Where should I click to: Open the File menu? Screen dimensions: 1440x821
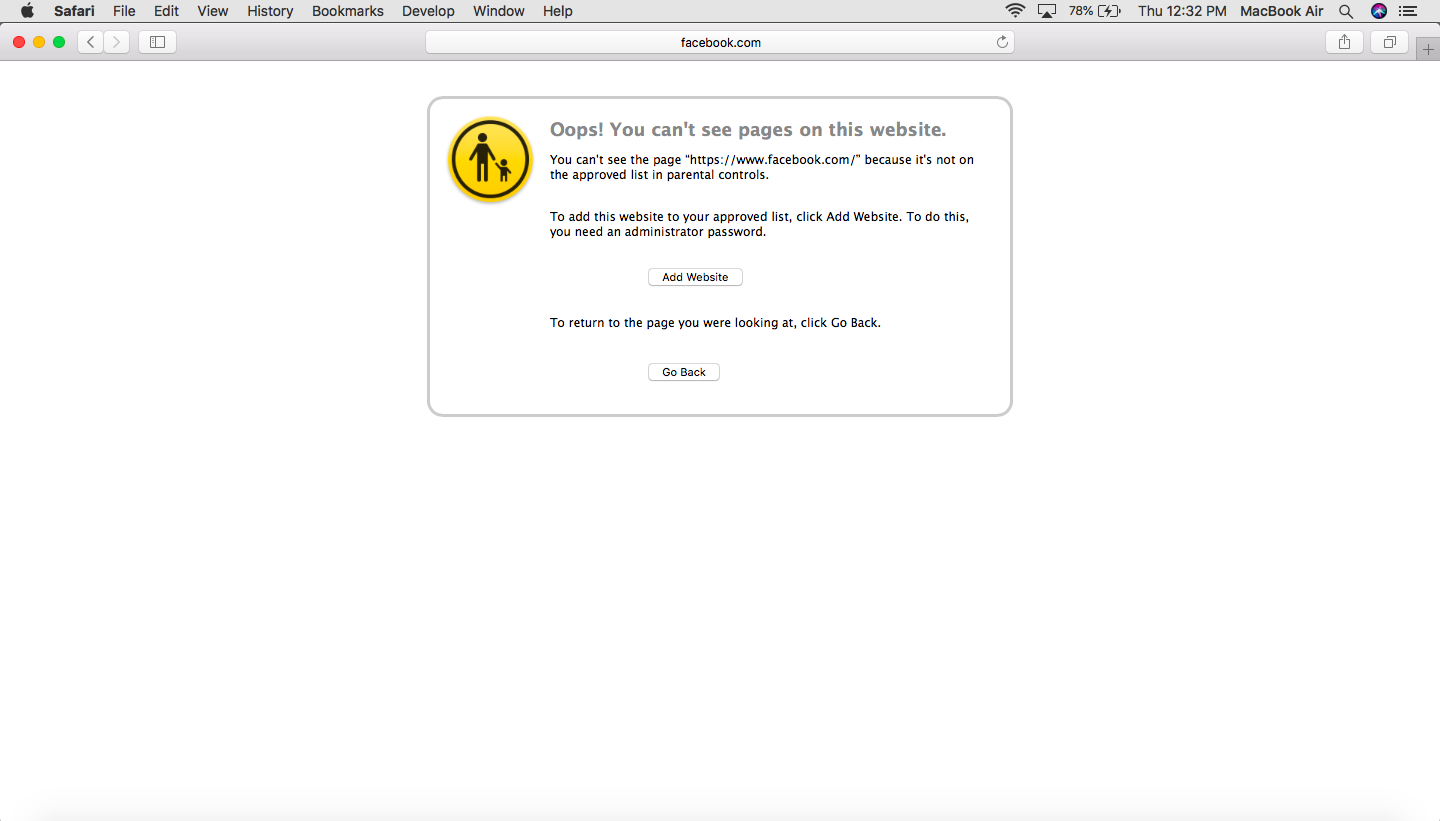[124, 11]
